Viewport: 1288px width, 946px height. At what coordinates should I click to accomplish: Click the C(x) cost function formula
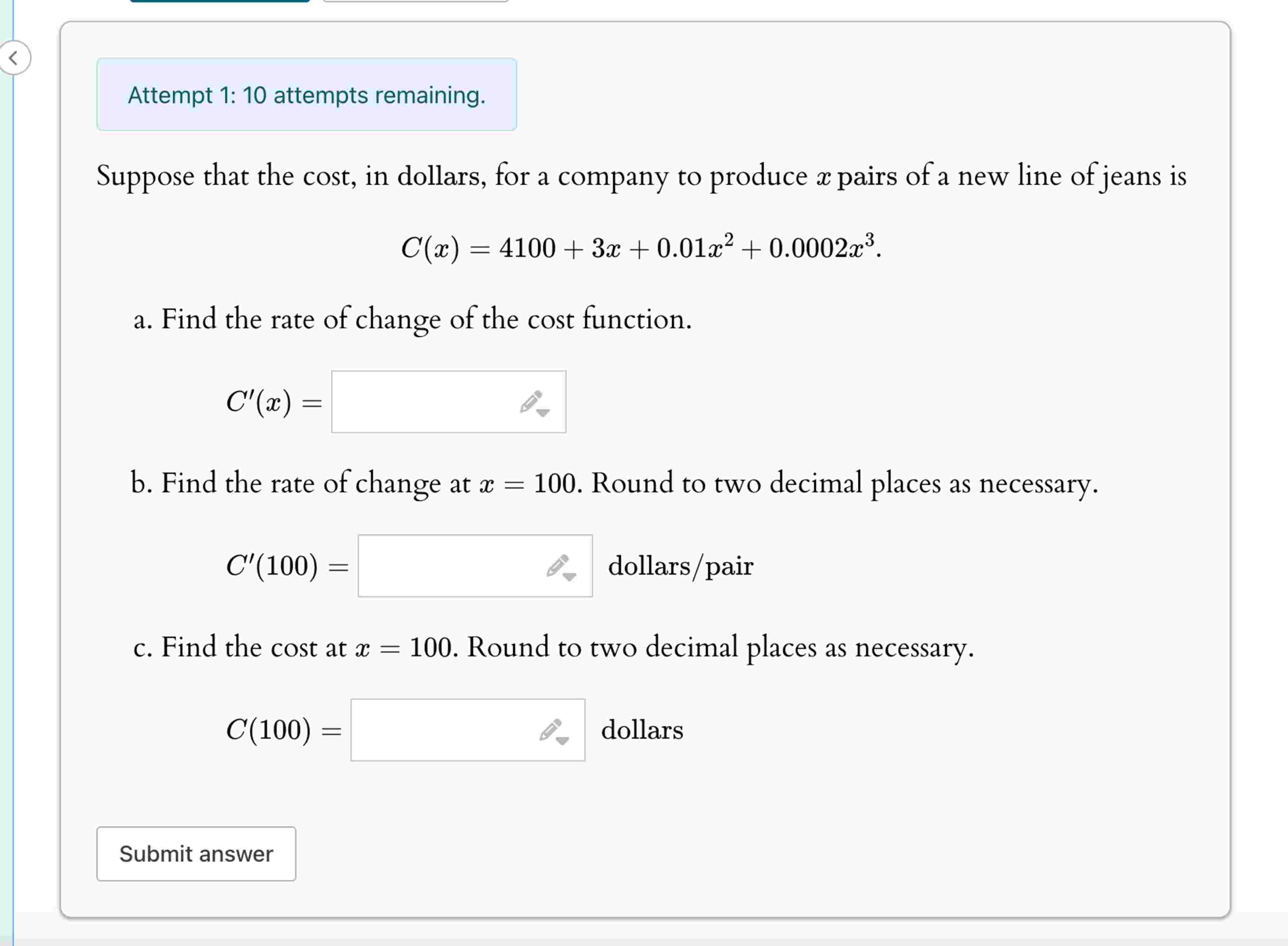click(641, 248)
